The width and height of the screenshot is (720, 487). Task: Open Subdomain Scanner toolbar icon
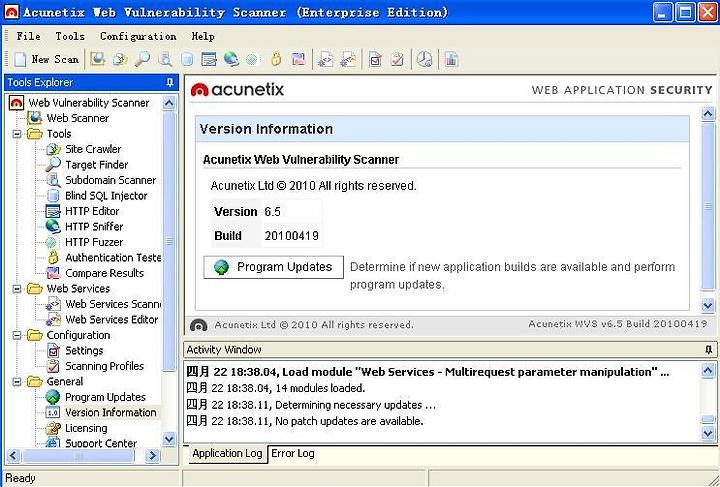(165, 59)
